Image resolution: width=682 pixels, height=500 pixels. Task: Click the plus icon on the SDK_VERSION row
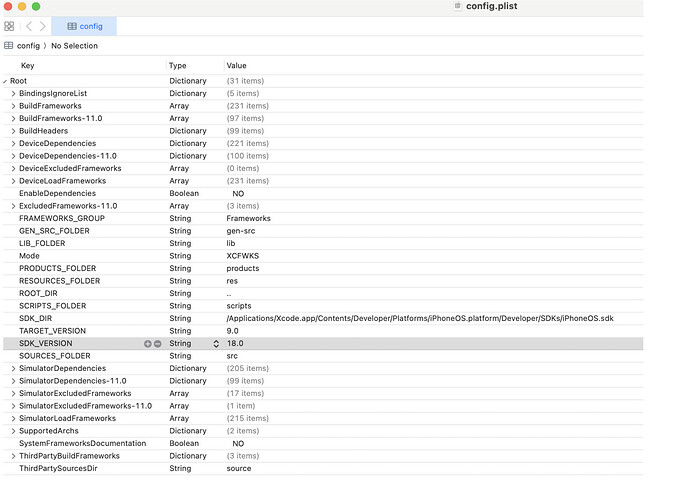pos(148,343)
